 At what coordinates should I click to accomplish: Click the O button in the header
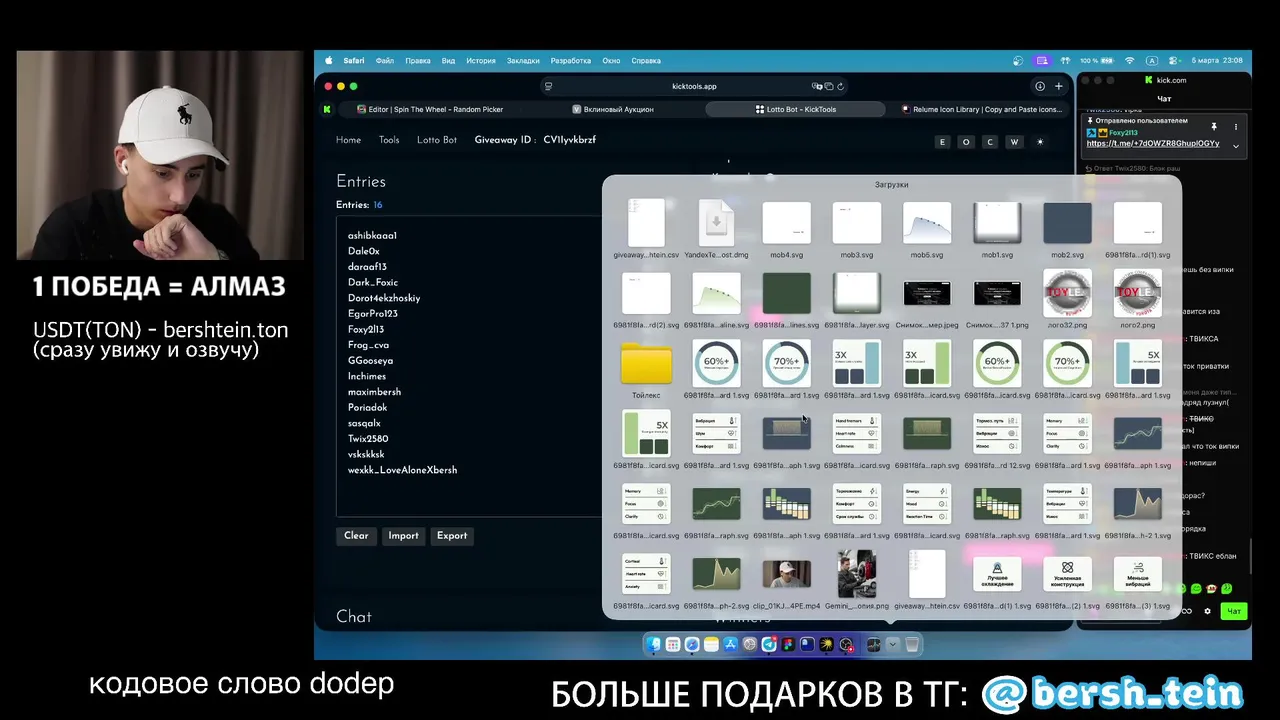point(966,142)
